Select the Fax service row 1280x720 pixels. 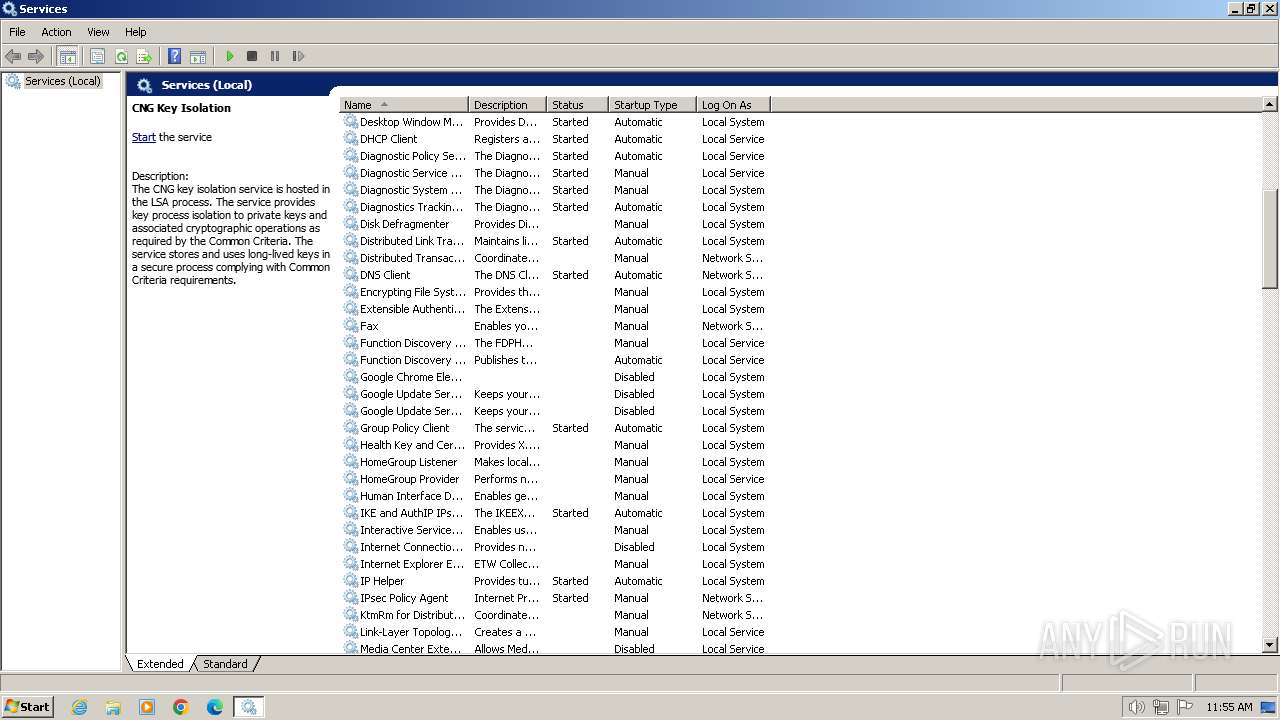click(555, 326)
